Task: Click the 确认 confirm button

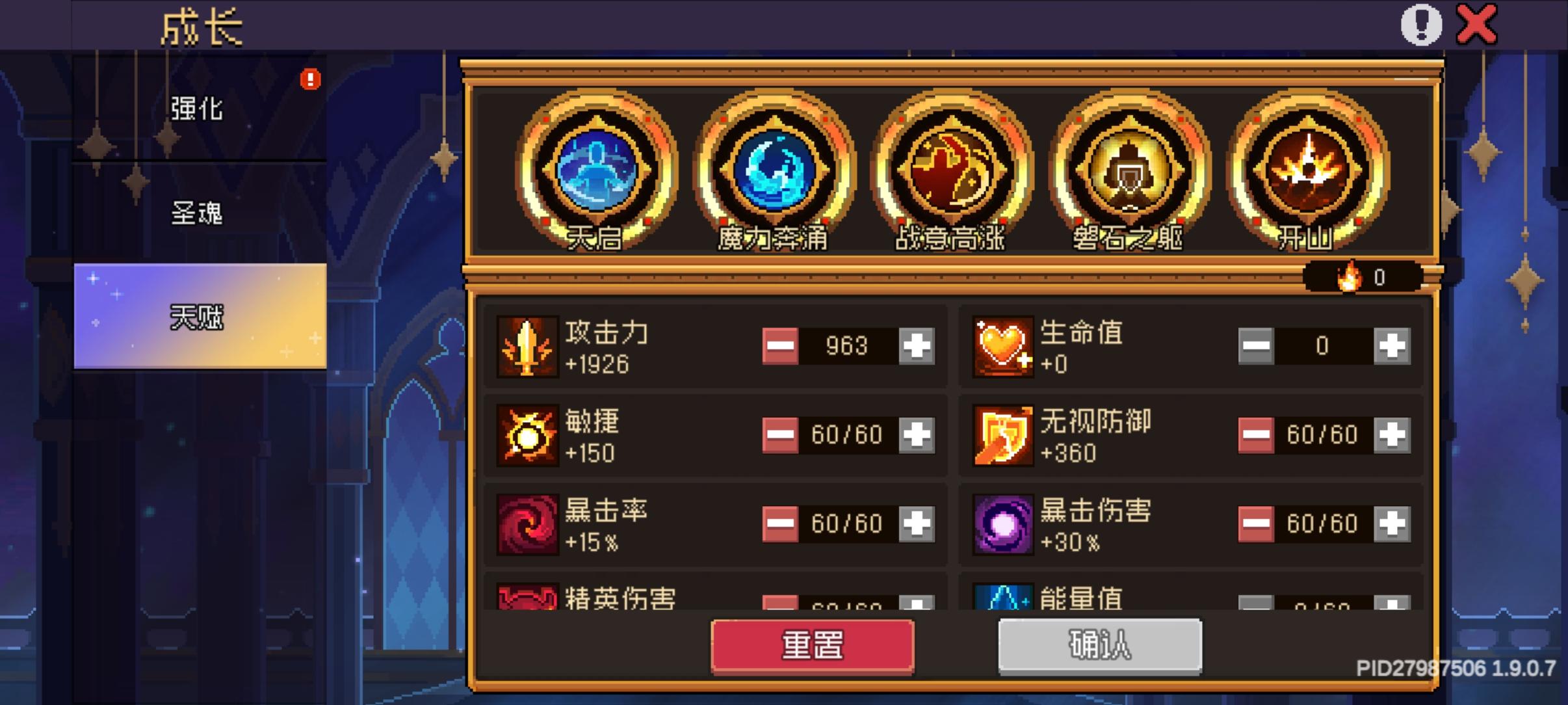Action: pyautogui.click(x=1100, y=646)
